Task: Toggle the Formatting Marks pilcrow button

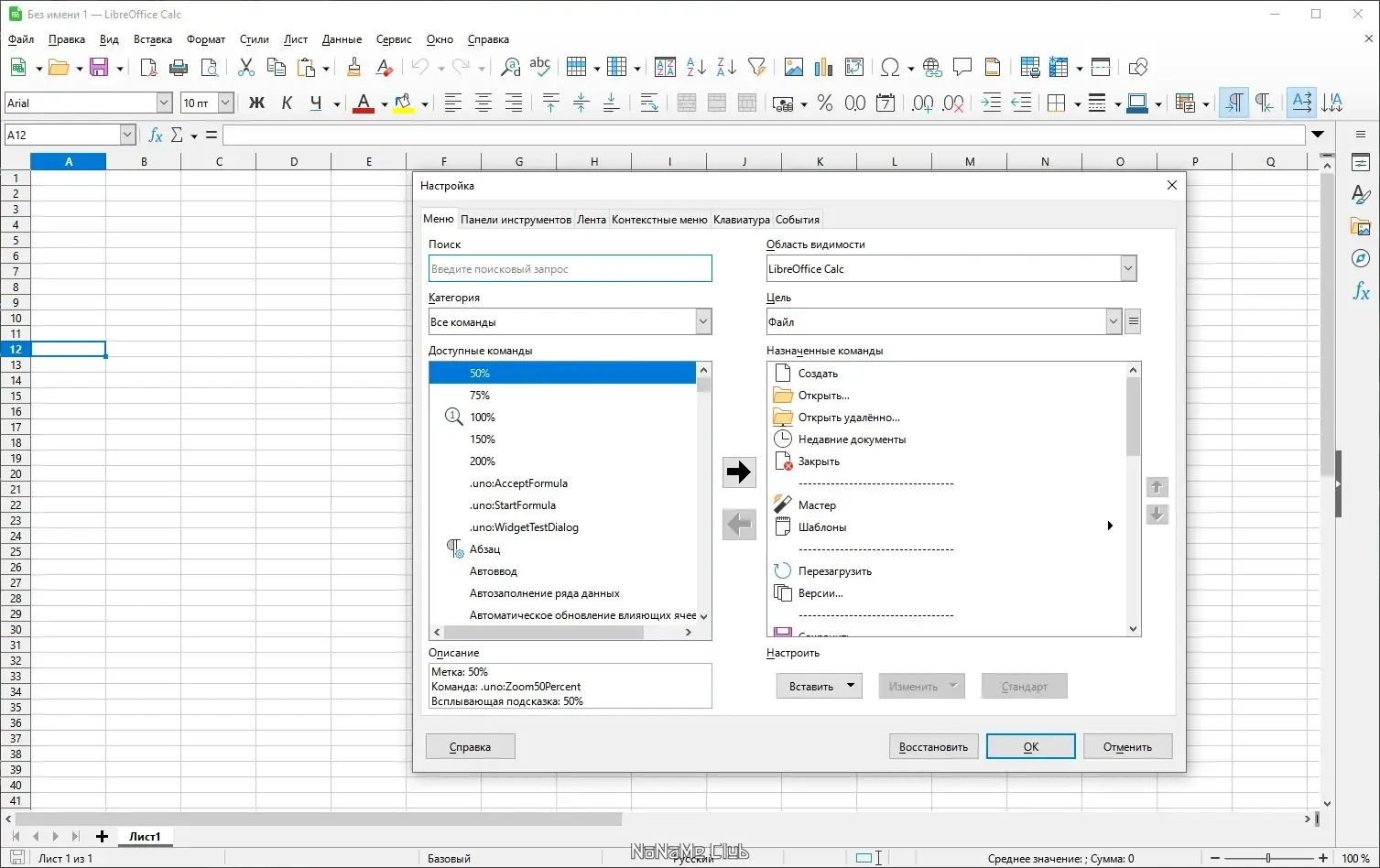Action: coord(1234,103)
